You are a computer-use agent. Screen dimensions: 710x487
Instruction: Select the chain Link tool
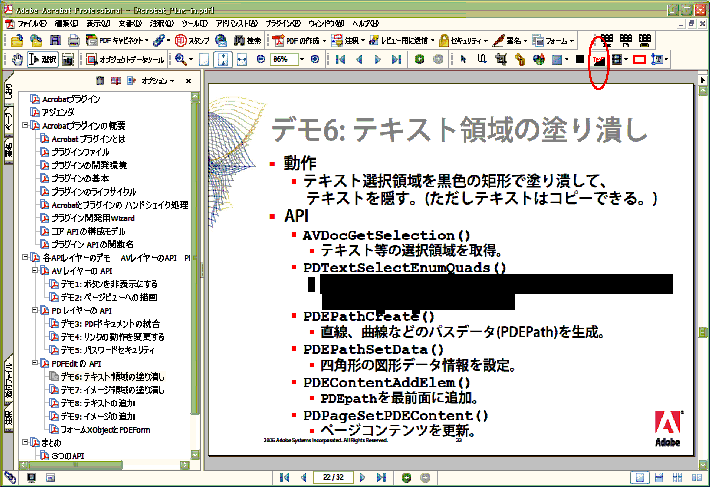tap(520, 59)
